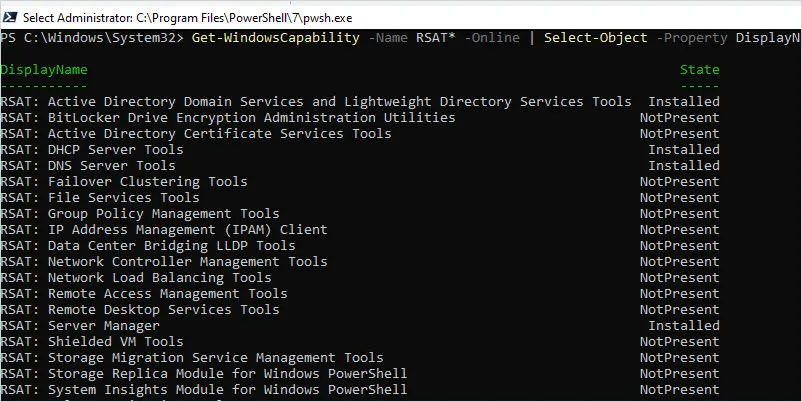This screenshot has height=402, width=802.
Task: Click the 'RSAT: Active Directory Domain Services' row
Action: 360,102
